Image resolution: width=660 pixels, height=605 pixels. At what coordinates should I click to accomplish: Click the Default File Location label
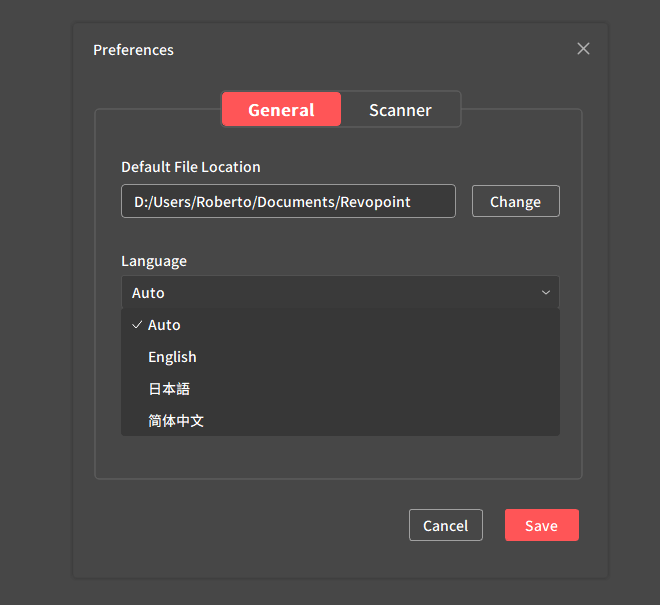190,167
